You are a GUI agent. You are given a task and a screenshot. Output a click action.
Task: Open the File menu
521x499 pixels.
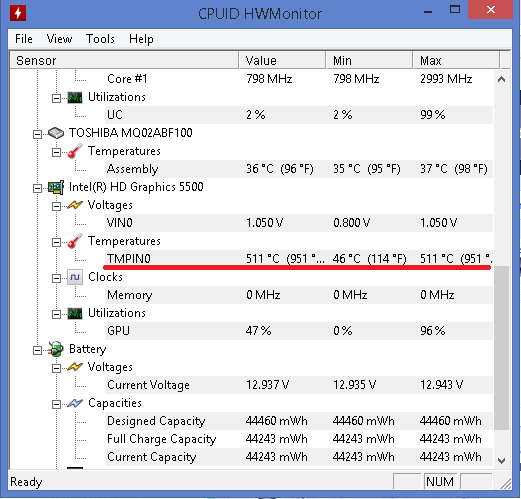pos(24,39)
